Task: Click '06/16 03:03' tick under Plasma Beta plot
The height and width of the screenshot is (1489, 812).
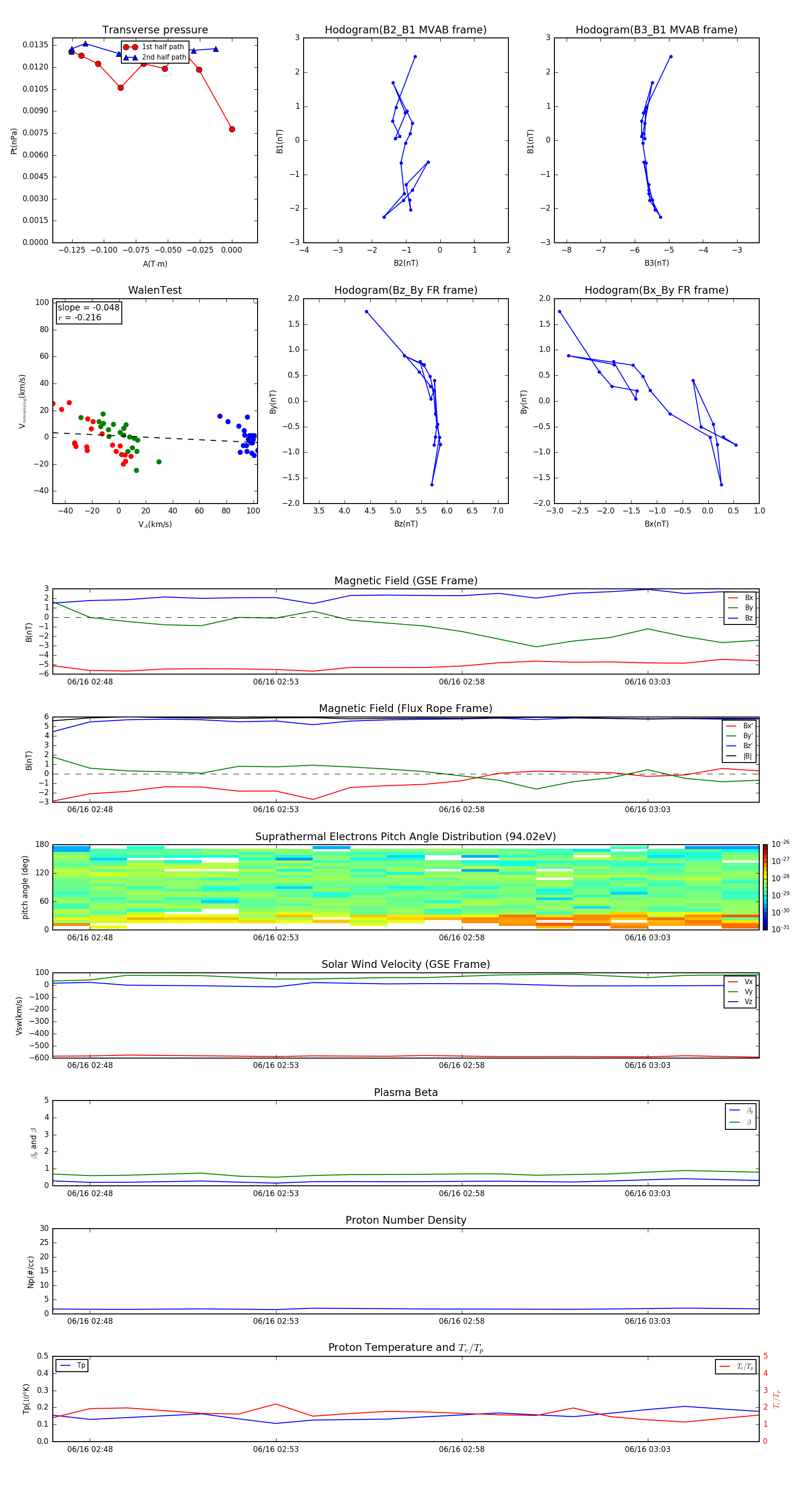Action: [647, 1193]
